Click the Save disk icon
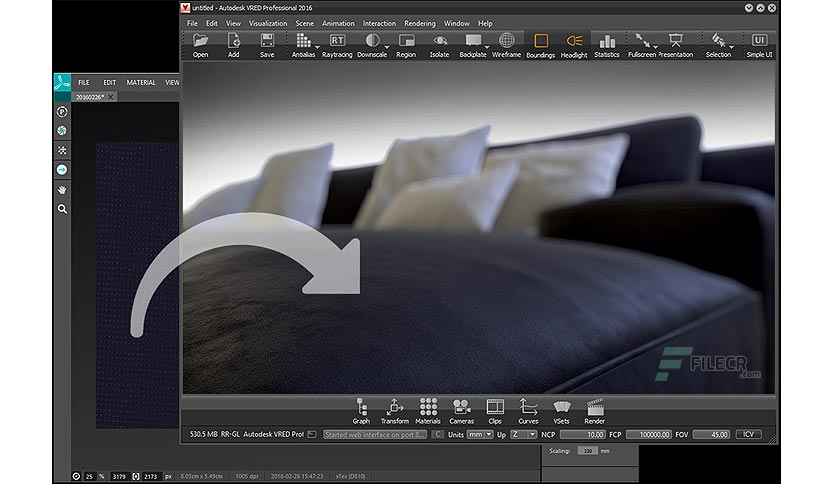836x484 pixels. [x=267, y=41]
